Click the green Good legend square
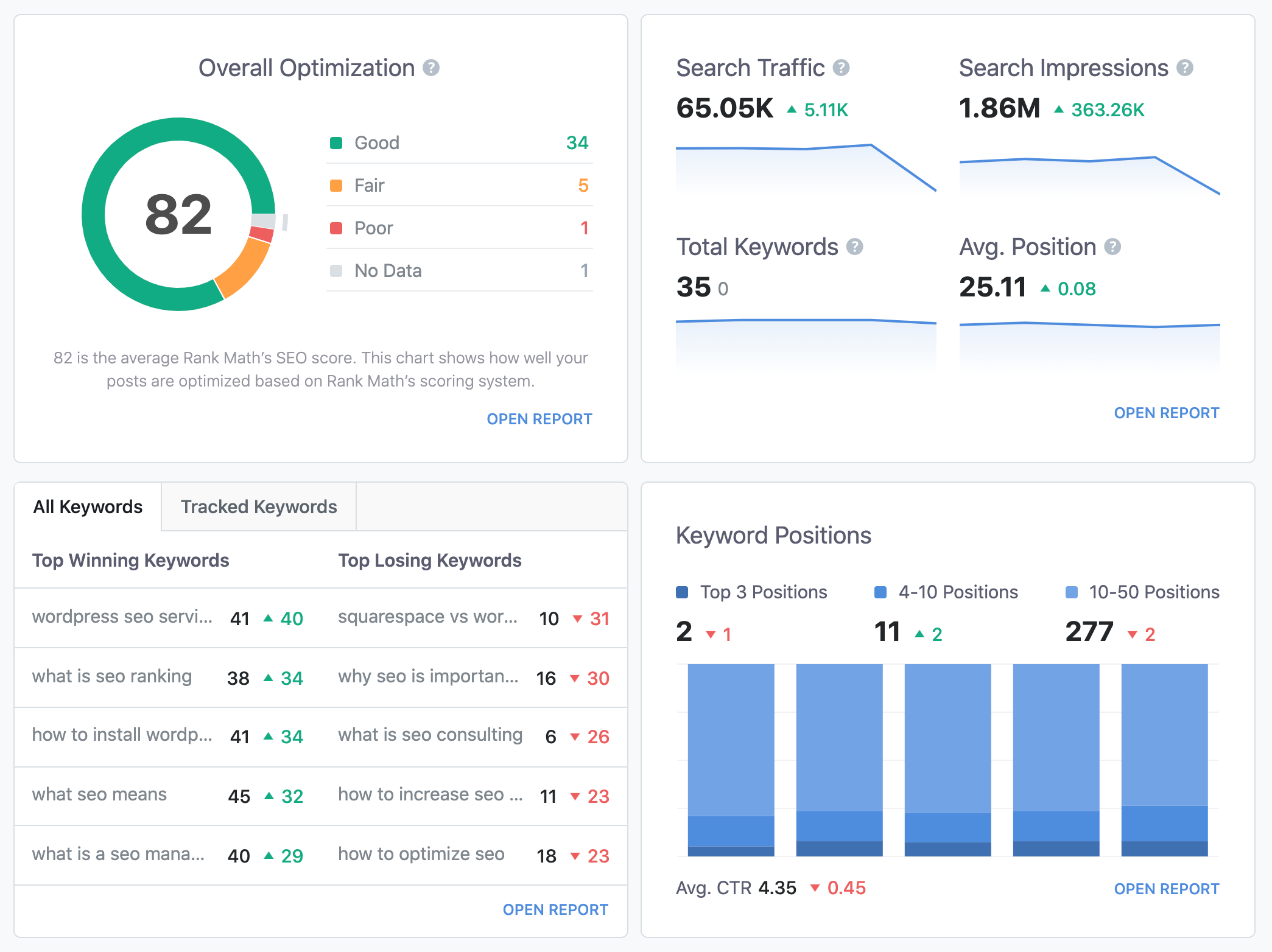This screenshot has height=952, width=1272. tap(336, 143)
